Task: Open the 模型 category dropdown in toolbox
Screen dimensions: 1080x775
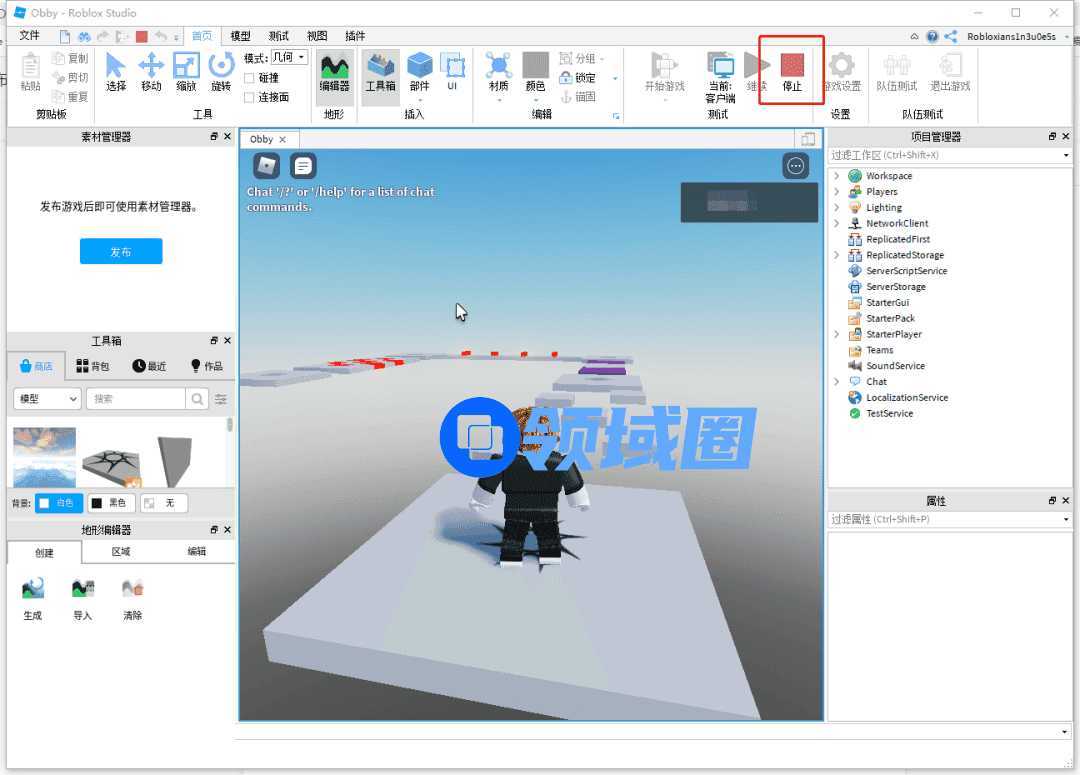Action: 47,399
